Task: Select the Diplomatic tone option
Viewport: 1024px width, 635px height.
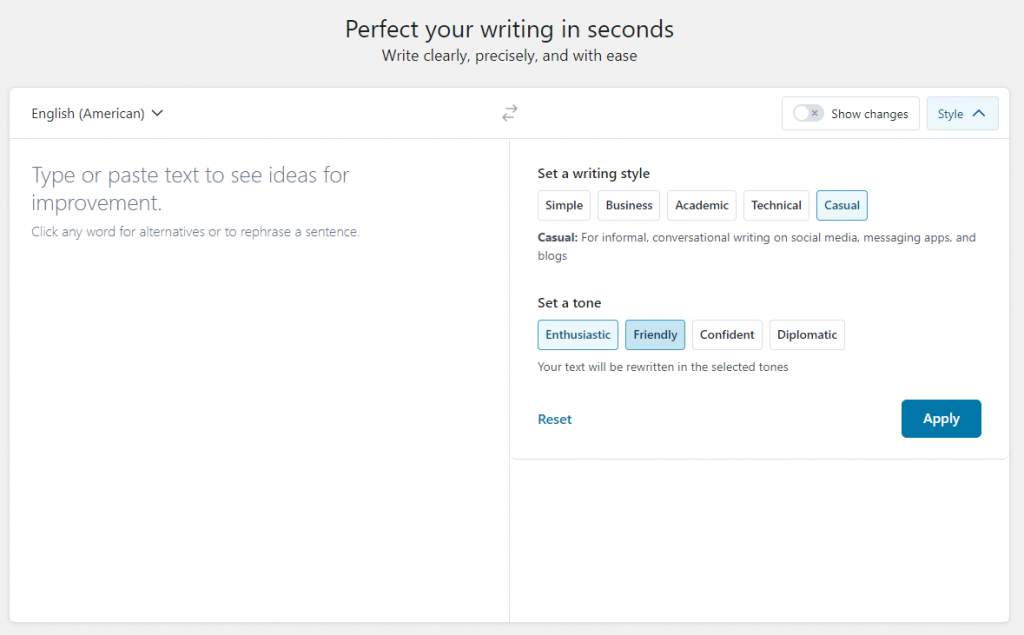Action: pyautogui.click(x=807, y=335)
